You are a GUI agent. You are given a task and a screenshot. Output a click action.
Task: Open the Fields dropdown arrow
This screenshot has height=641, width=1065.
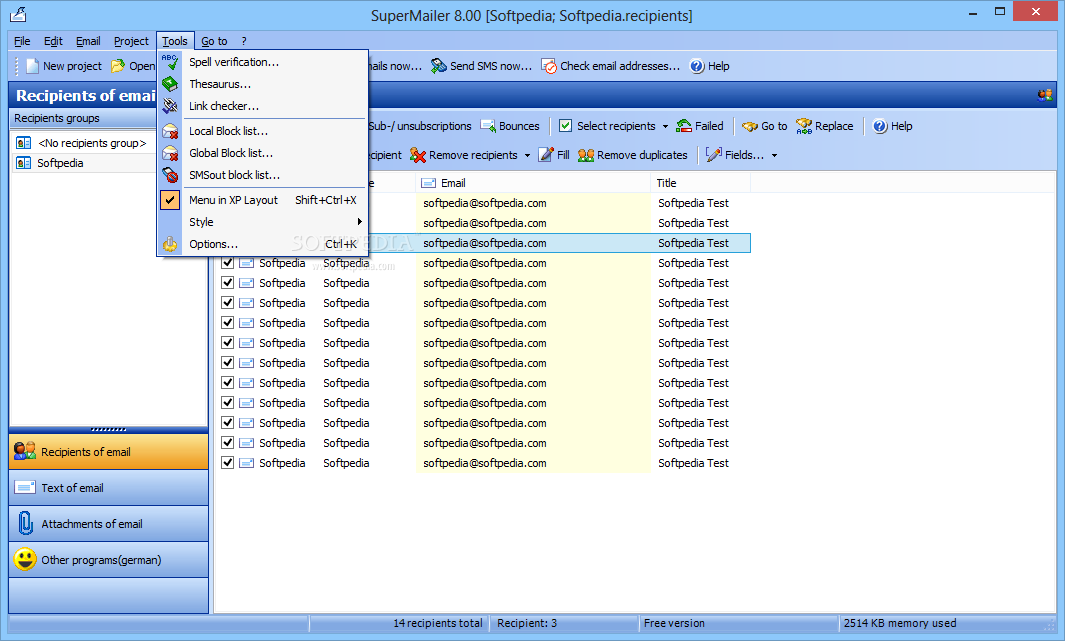pyautogui.click(x=774, y=155)
